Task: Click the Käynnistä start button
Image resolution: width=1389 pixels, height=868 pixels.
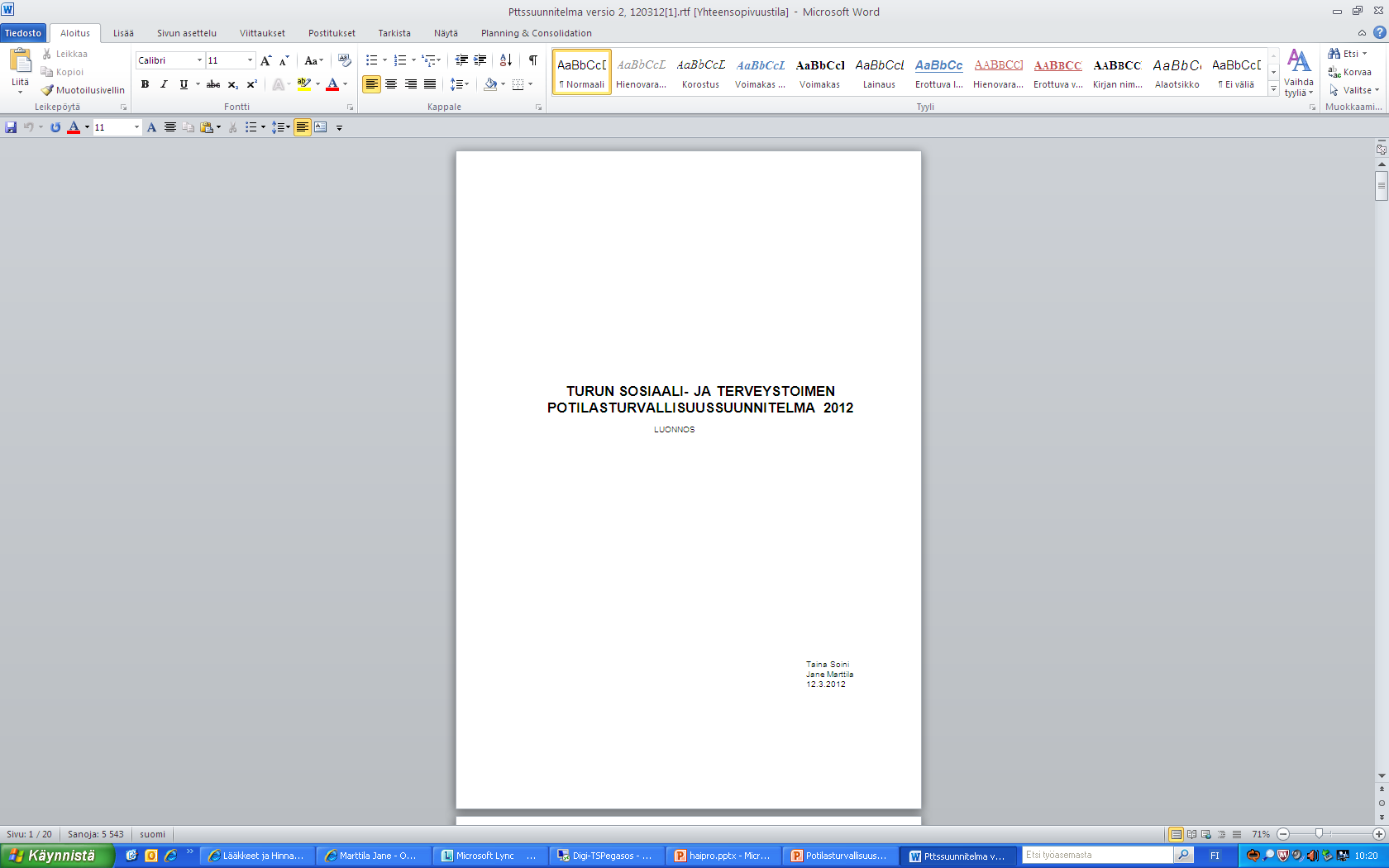Action: [56, 856]
